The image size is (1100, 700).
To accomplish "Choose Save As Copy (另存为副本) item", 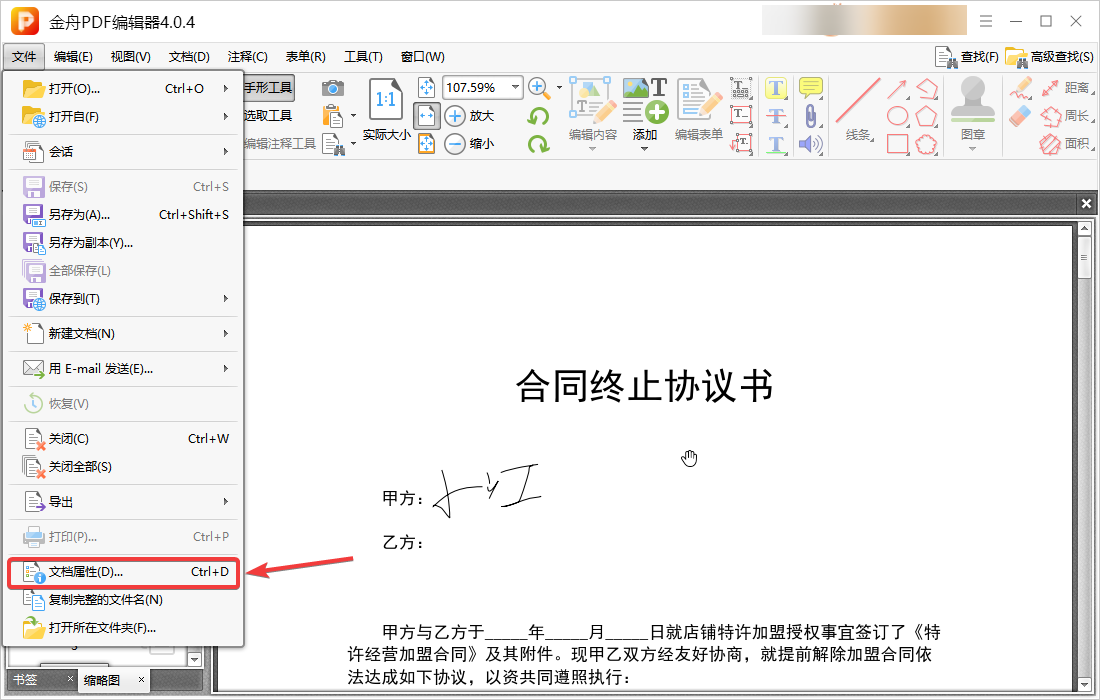I will coord(123,243).
